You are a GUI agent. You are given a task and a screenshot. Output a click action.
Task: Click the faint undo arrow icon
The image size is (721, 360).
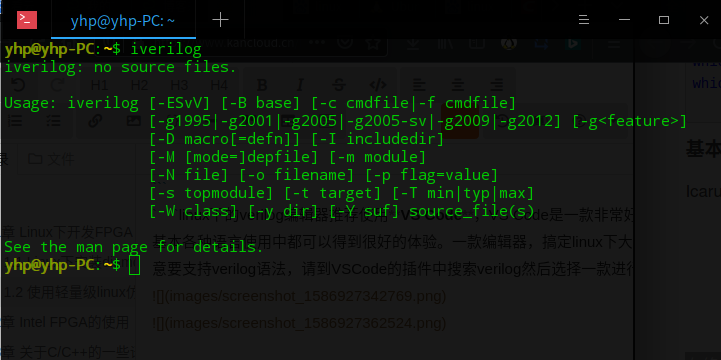(x=17, y=85)
